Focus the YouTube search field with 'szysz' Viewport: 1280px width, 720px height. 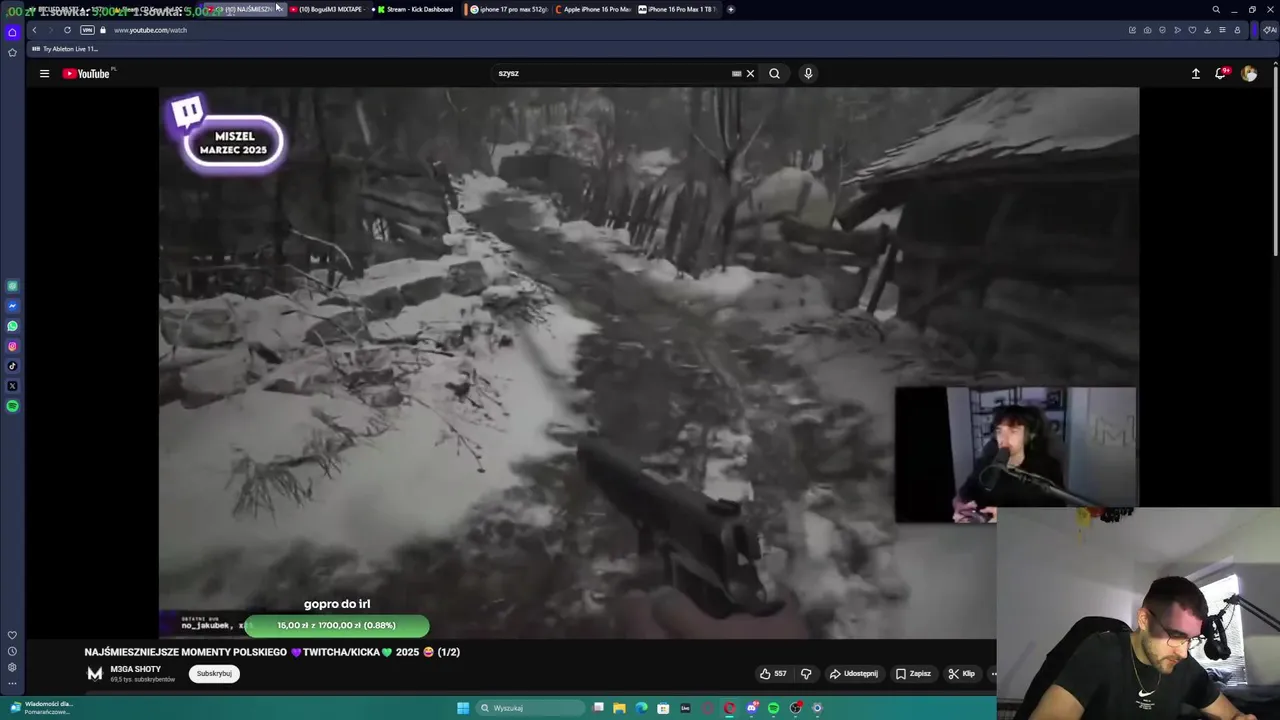coord(612,73)
